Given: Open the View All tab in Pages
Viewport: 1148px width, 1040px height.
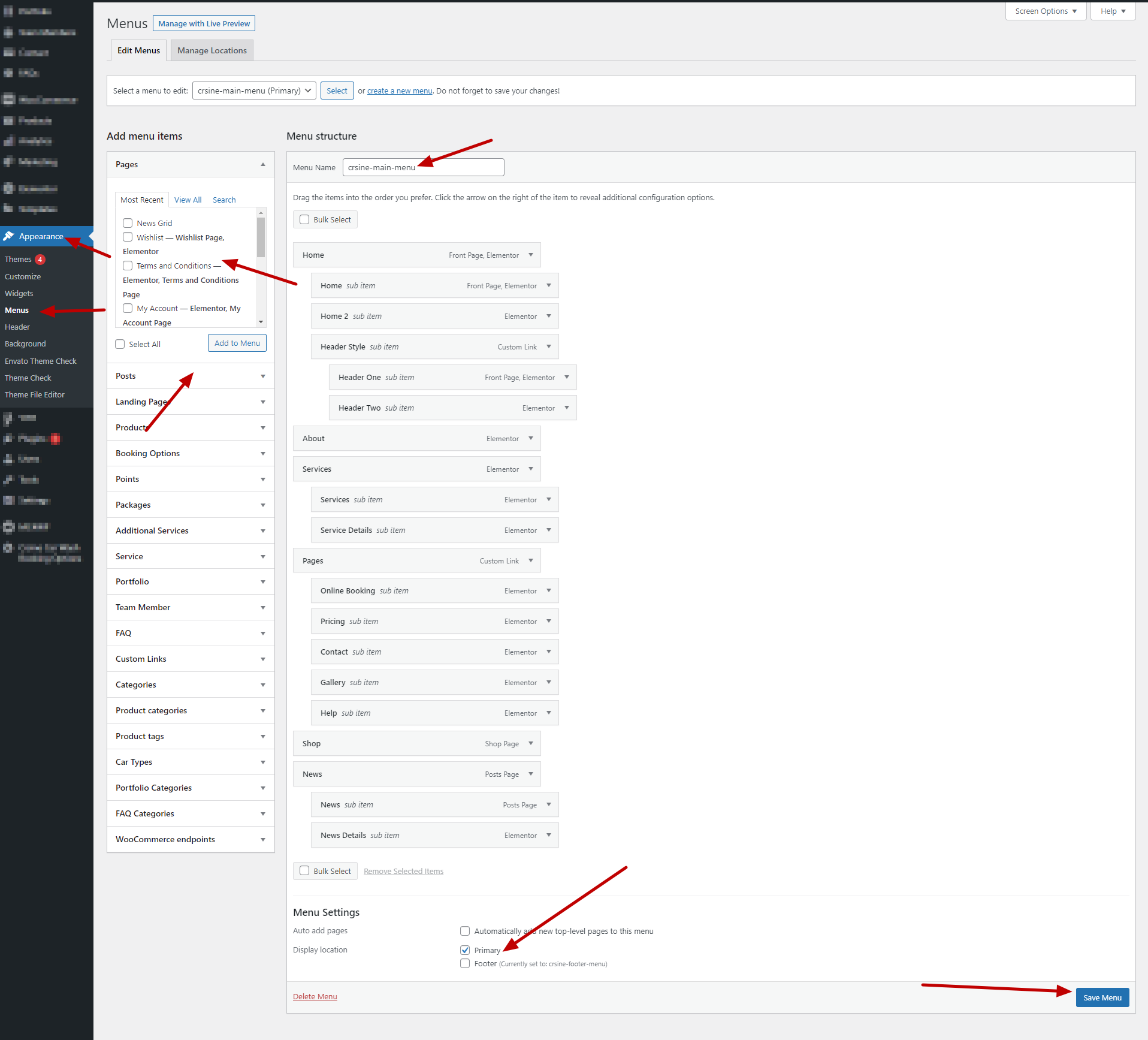Looking at the screenshot, I should pyautogui.click(x=188, y=200).
